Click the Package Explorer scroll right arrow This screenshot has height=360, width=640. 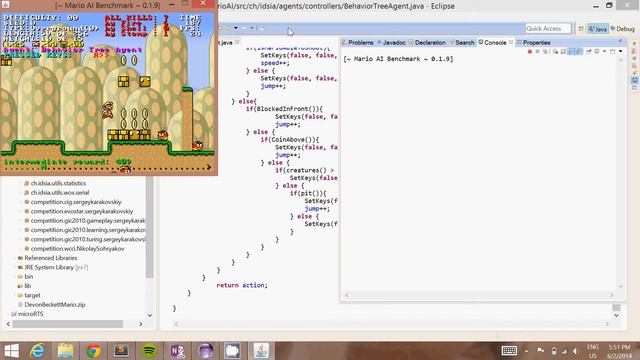pyautogui.click(x=141, y=324)
